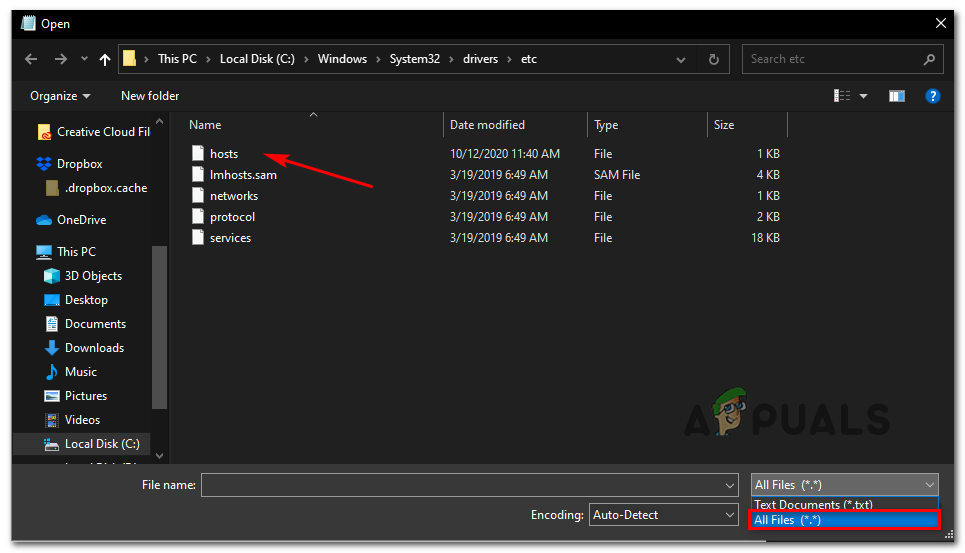
Task: Click the hosts file icon
Action: 198,153
